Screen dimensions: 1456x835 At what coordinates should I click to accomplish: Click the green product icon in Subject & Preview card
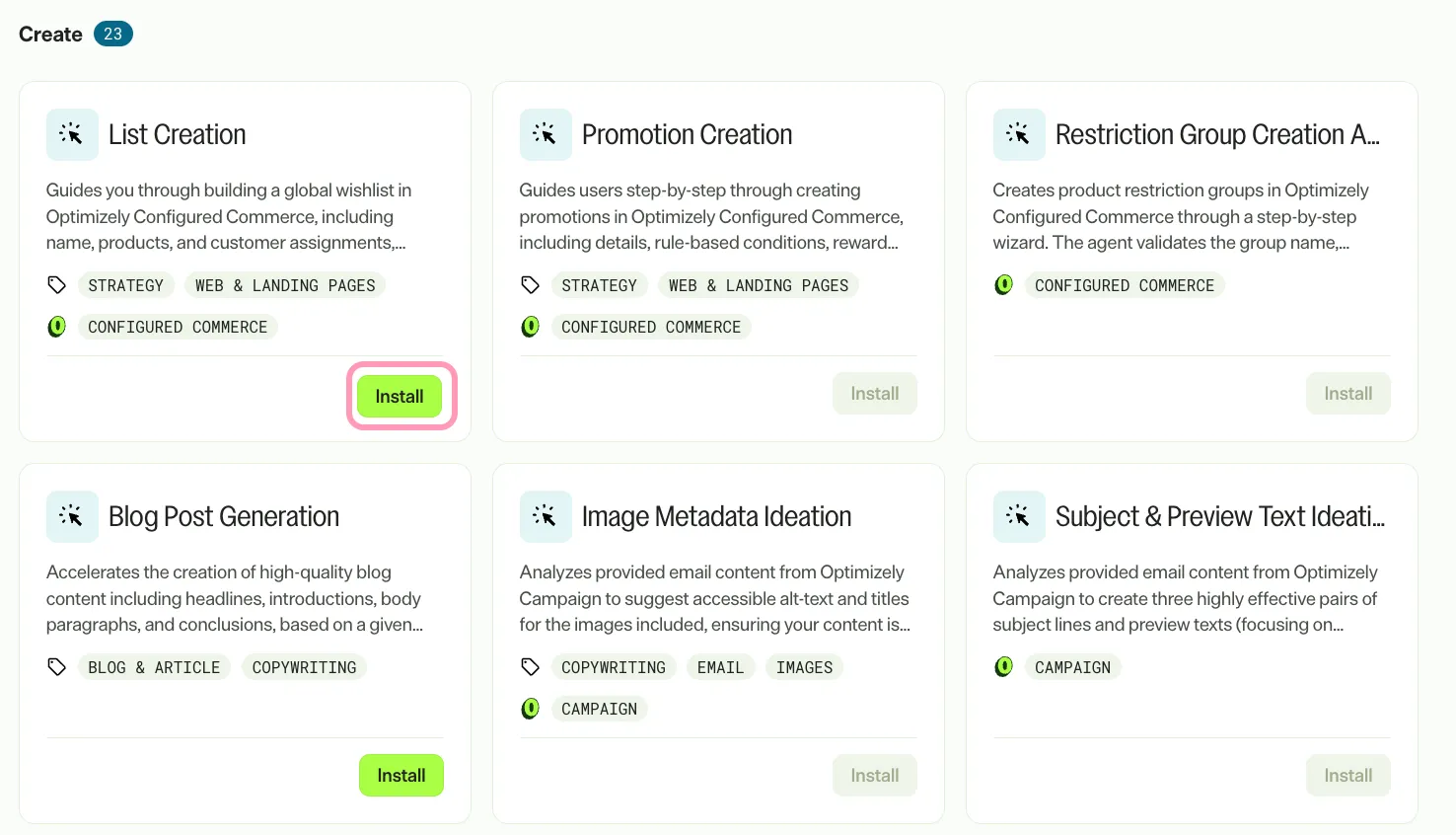[1004, 667]
